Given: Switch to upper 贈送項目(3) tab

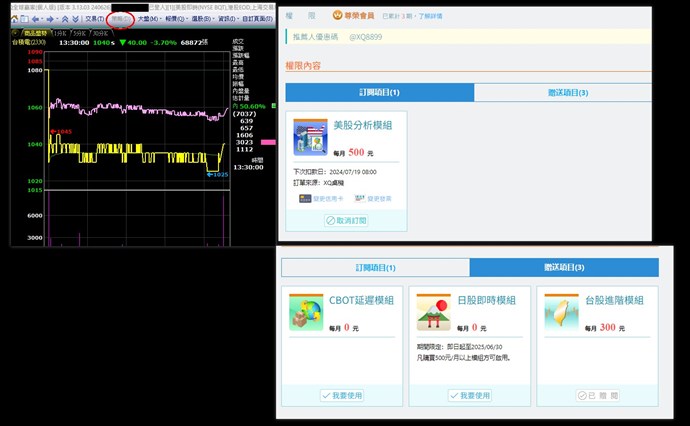Looking at the screenshot, I should click(x=566, y=93).
